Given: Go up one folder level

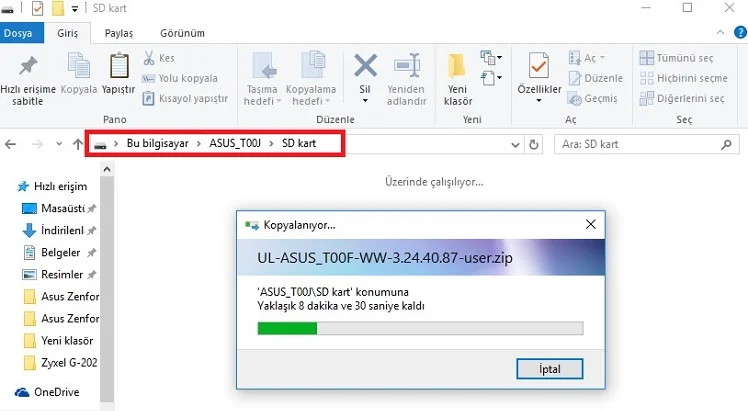Looking at the screenshot, I should pyautogui.click(x=78, y=144).
